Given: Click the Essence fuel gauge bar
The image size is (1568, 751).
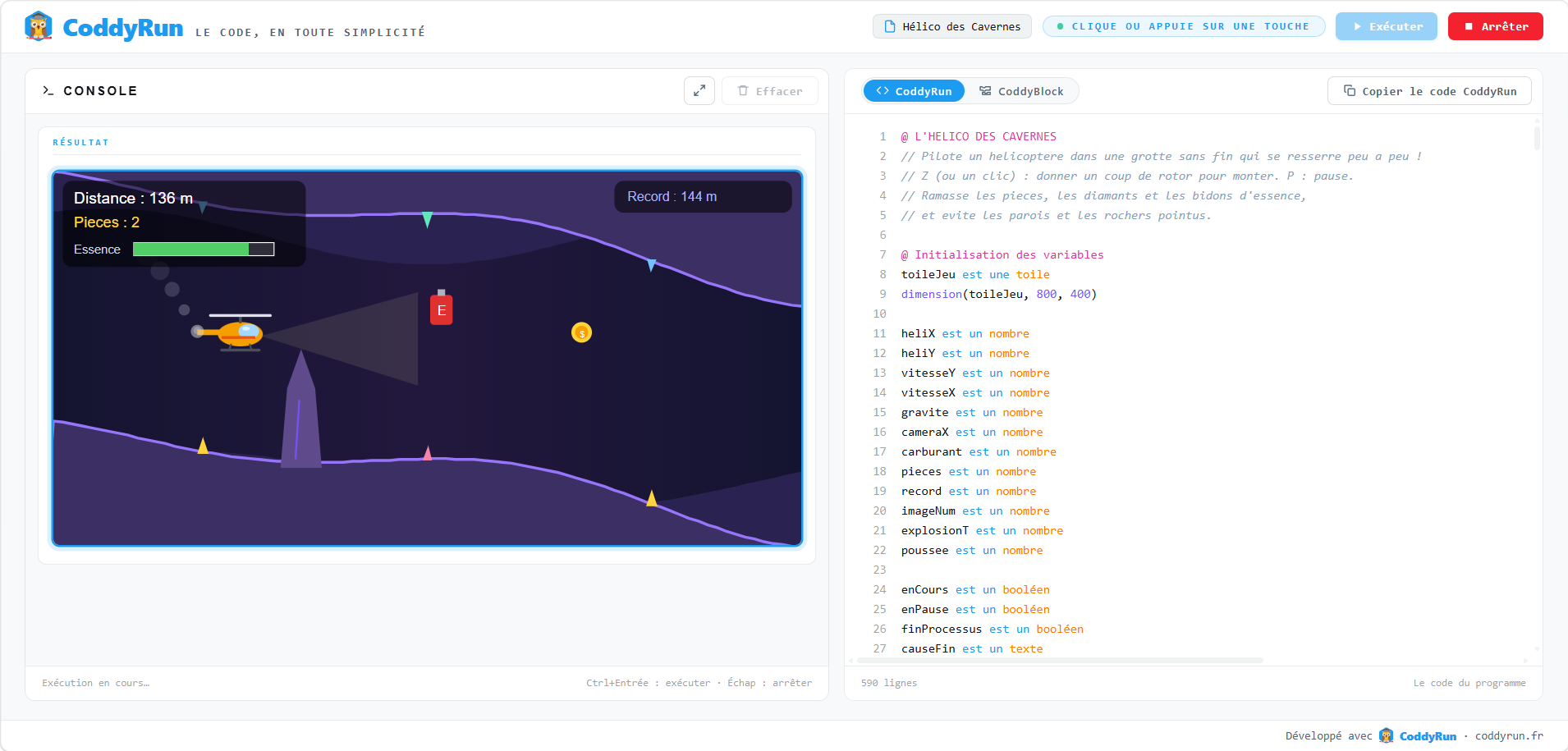Looking at the screenshot, I should [x=204, y=250].
